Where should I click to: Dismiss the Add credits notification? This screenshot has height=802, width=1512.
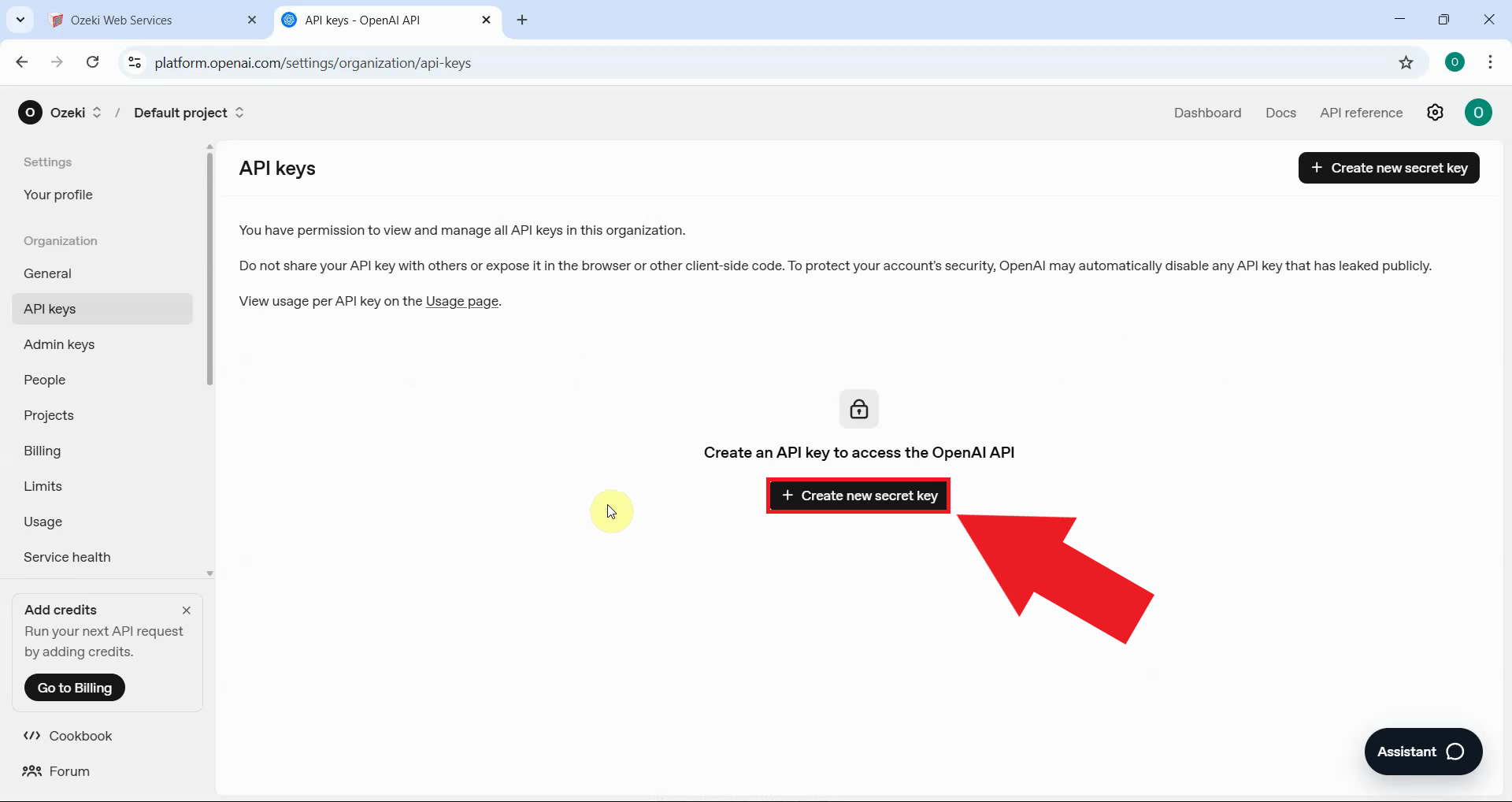[187, 609]
